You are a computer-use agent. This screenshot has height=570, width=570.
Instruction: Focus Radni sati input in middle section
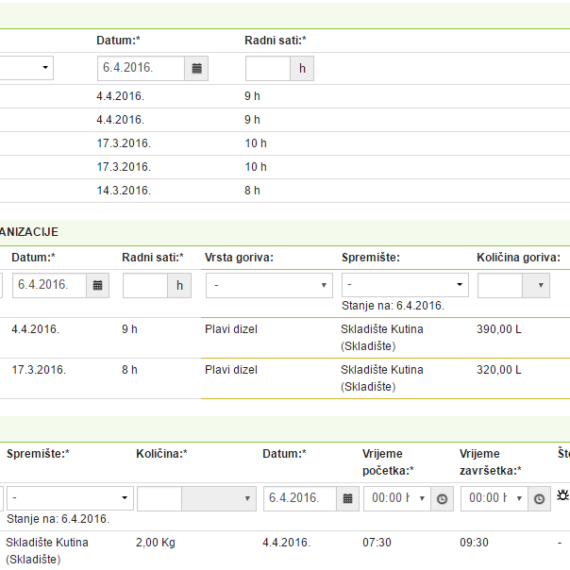(145, 285)
